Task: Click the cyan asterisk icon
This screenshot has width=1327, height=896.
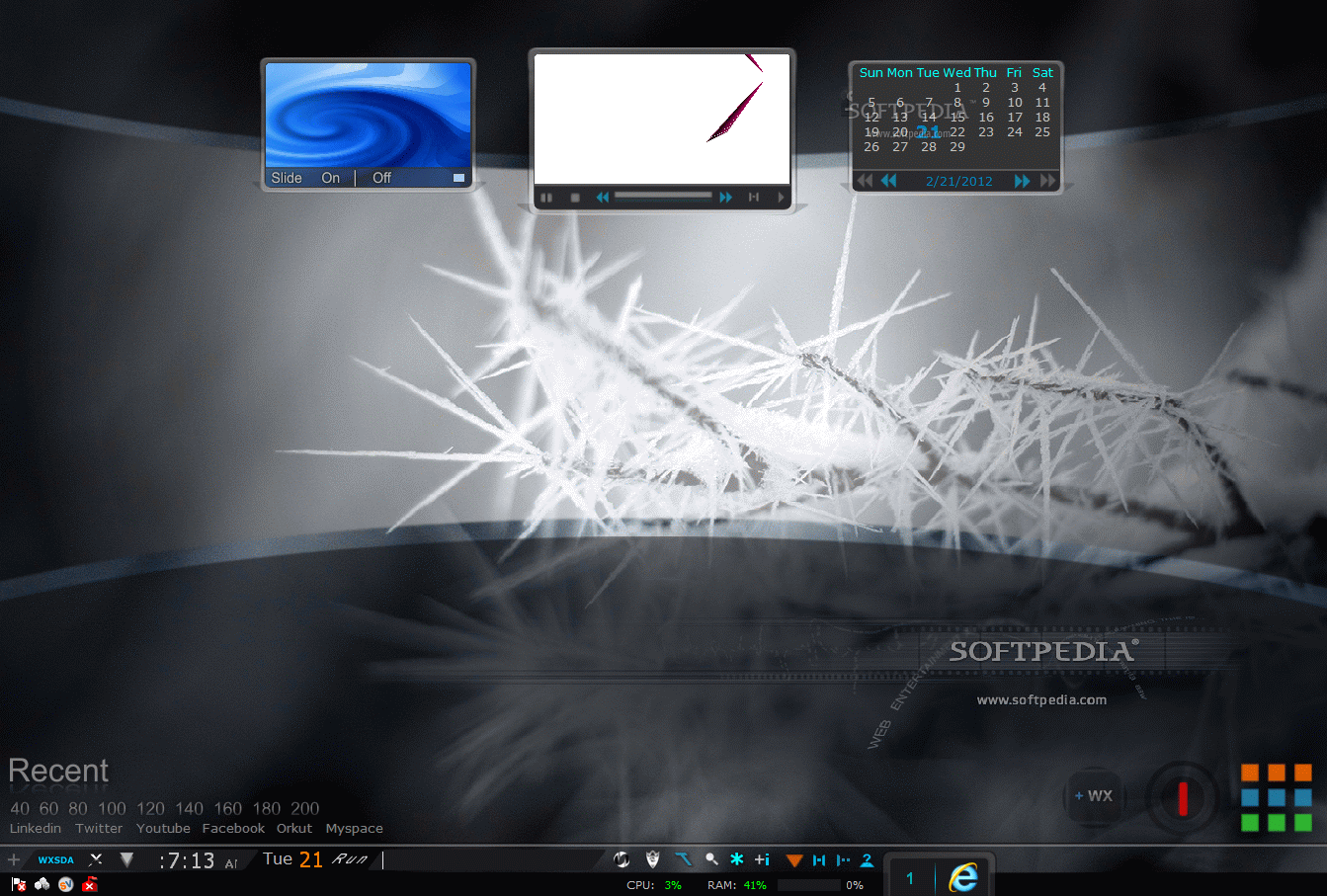Action: pyautogui.click(x=736, y=859)
